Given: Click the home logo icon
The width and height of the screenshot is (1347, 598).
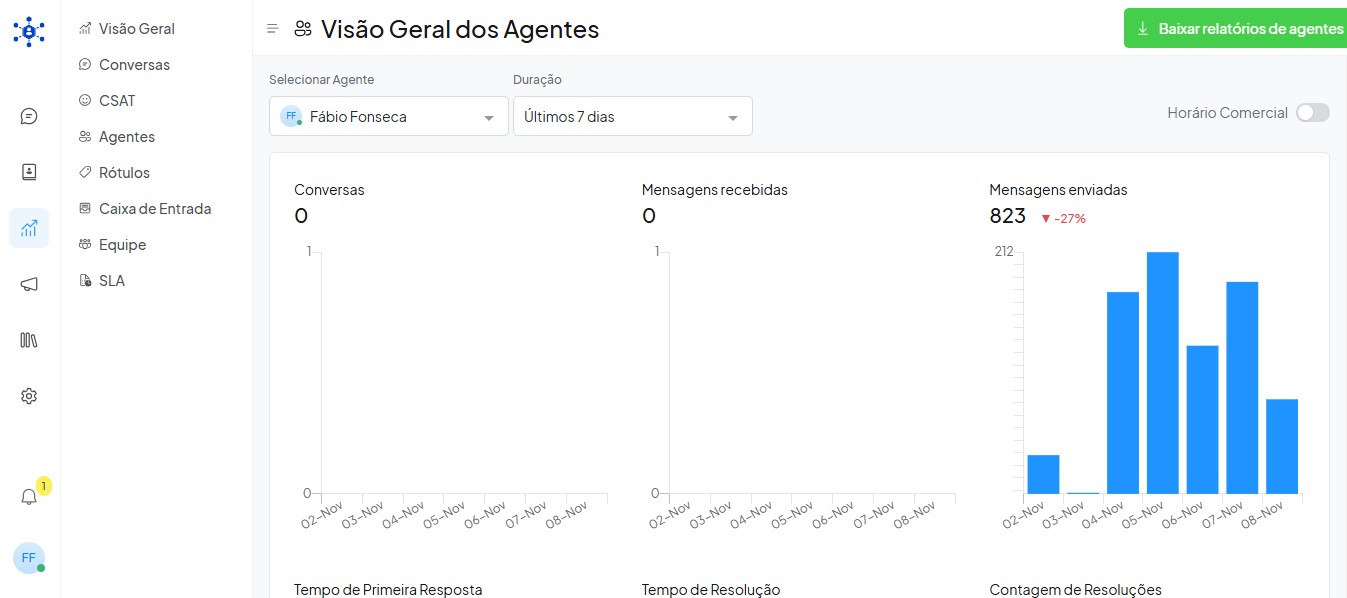Looking at the screenshot, I should pos(29,31).
